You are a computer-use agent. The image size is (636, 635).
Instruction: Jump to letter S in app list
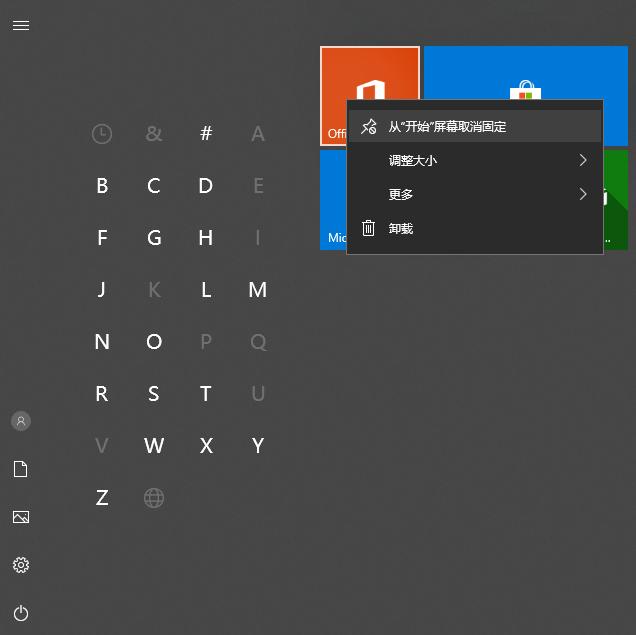(x=154, y=394)
